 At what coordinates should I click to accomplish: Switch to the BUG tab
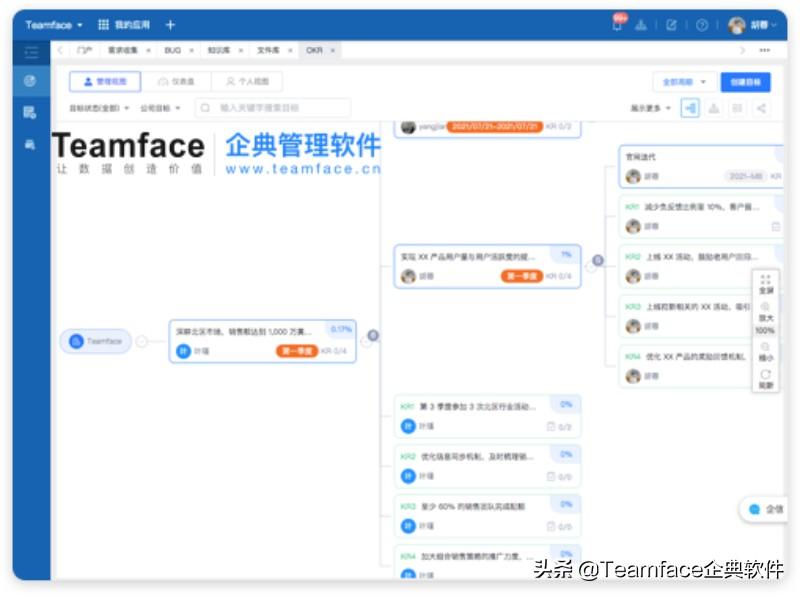pos(172,50)
